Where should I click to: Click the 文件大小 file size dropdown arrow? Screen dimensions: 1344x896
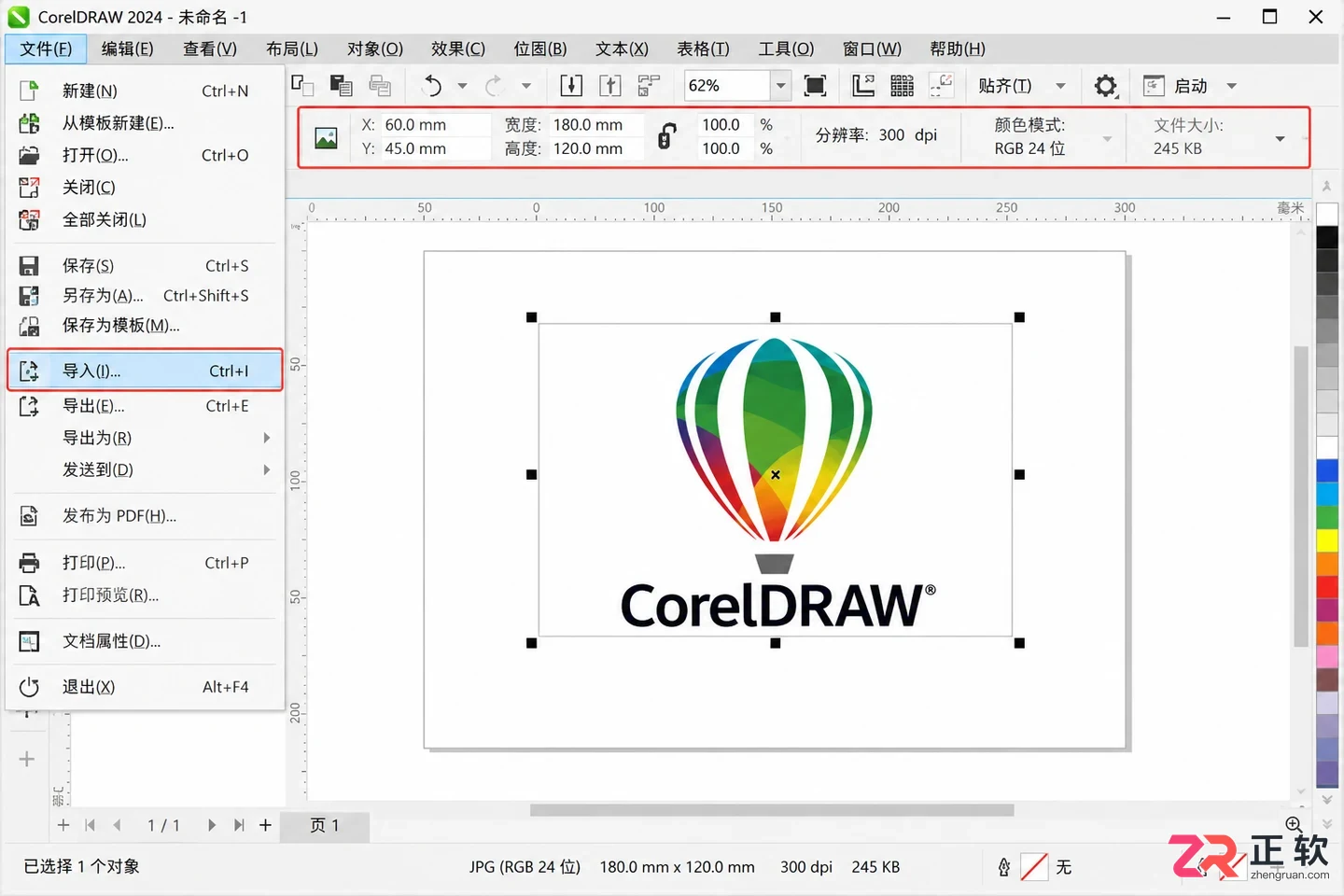point(1280,138)
